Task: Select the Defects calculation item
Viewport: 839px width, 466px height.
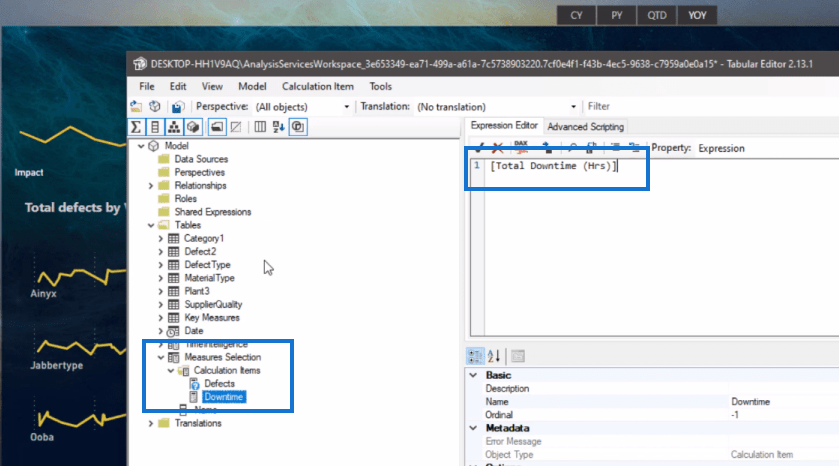Action: (219, 384)
